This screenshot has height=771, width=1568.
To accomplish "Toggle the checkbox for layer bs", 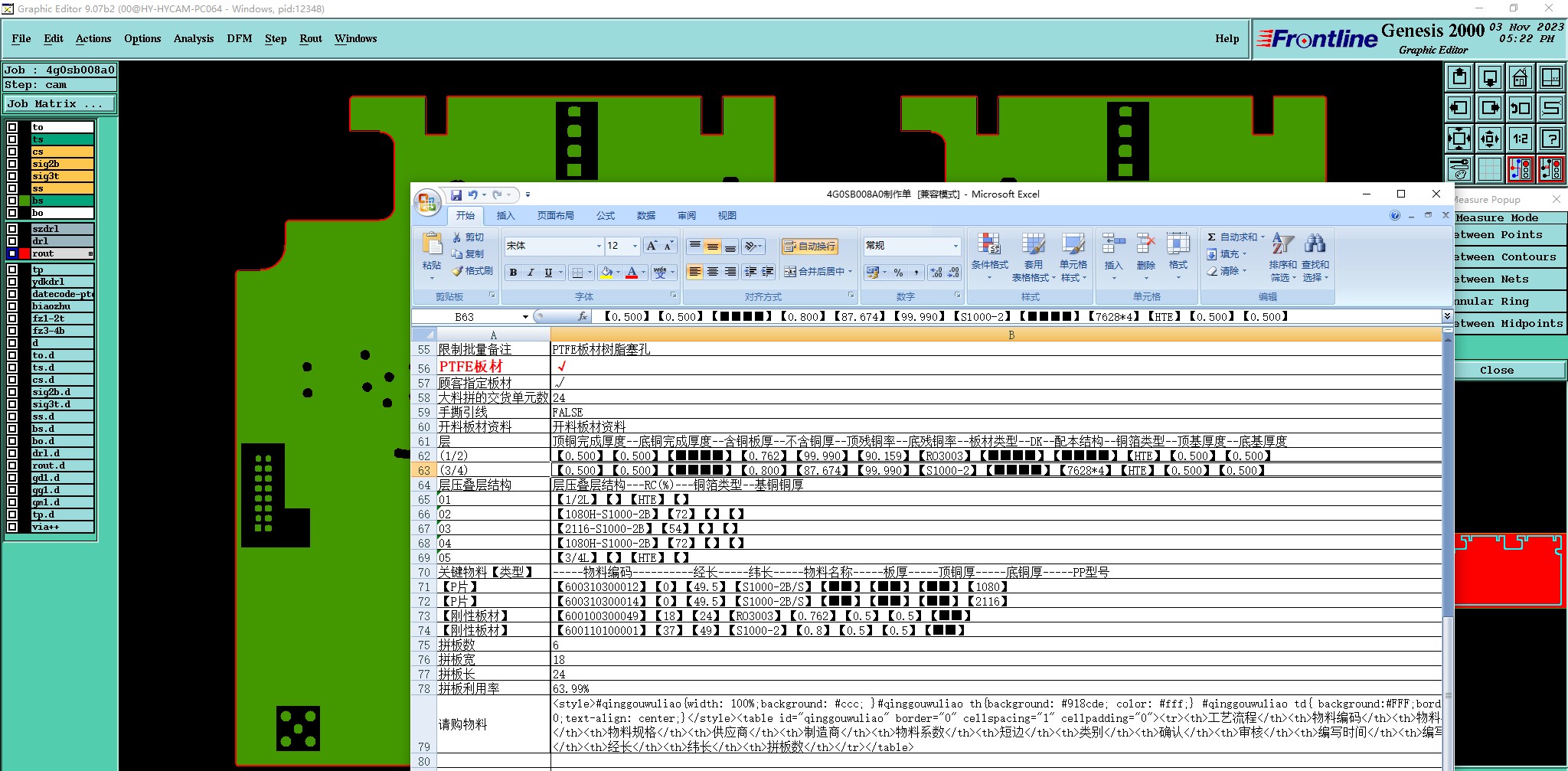I will coord(12,201).
